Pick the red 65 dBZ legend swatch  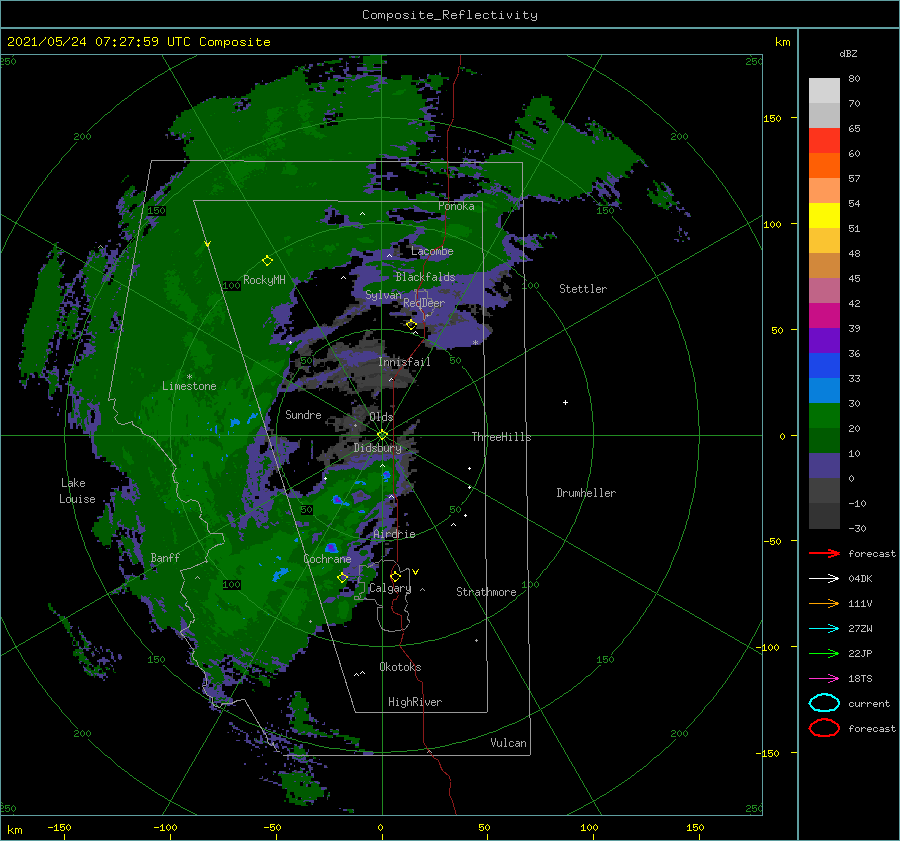coord(824,141)
